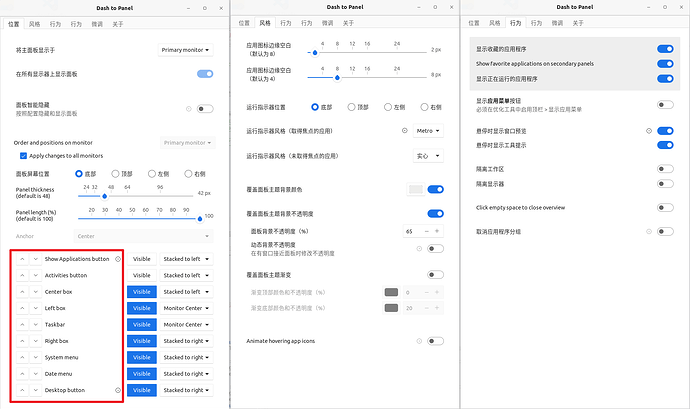Click Visible button for System menu
Image resolution: width=690 pixels, height=409 pixels.
(142, 357)
